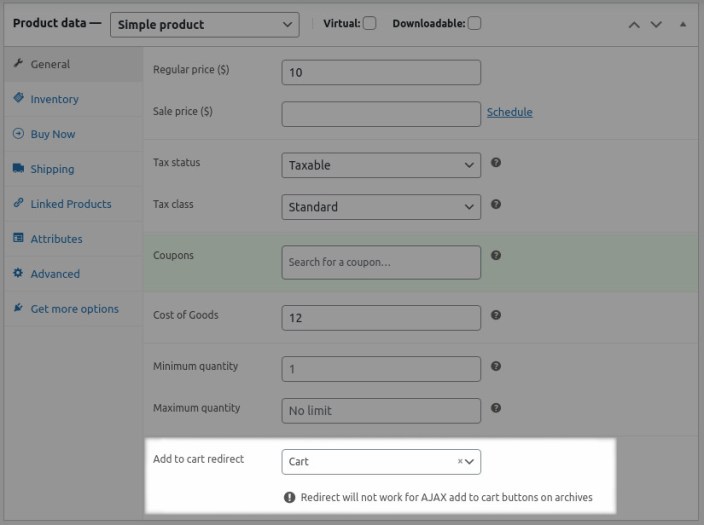Click the Maximum quantity field
704x525 pixels.
coord(381,411)
